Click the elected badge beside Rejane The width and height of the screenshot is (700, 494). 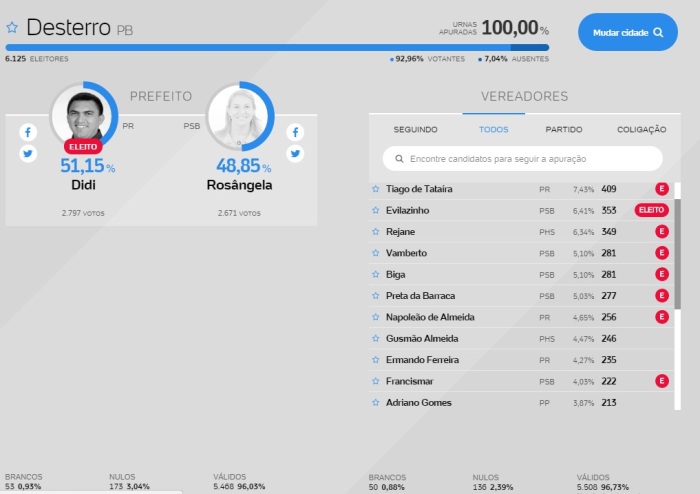(661, 232)
